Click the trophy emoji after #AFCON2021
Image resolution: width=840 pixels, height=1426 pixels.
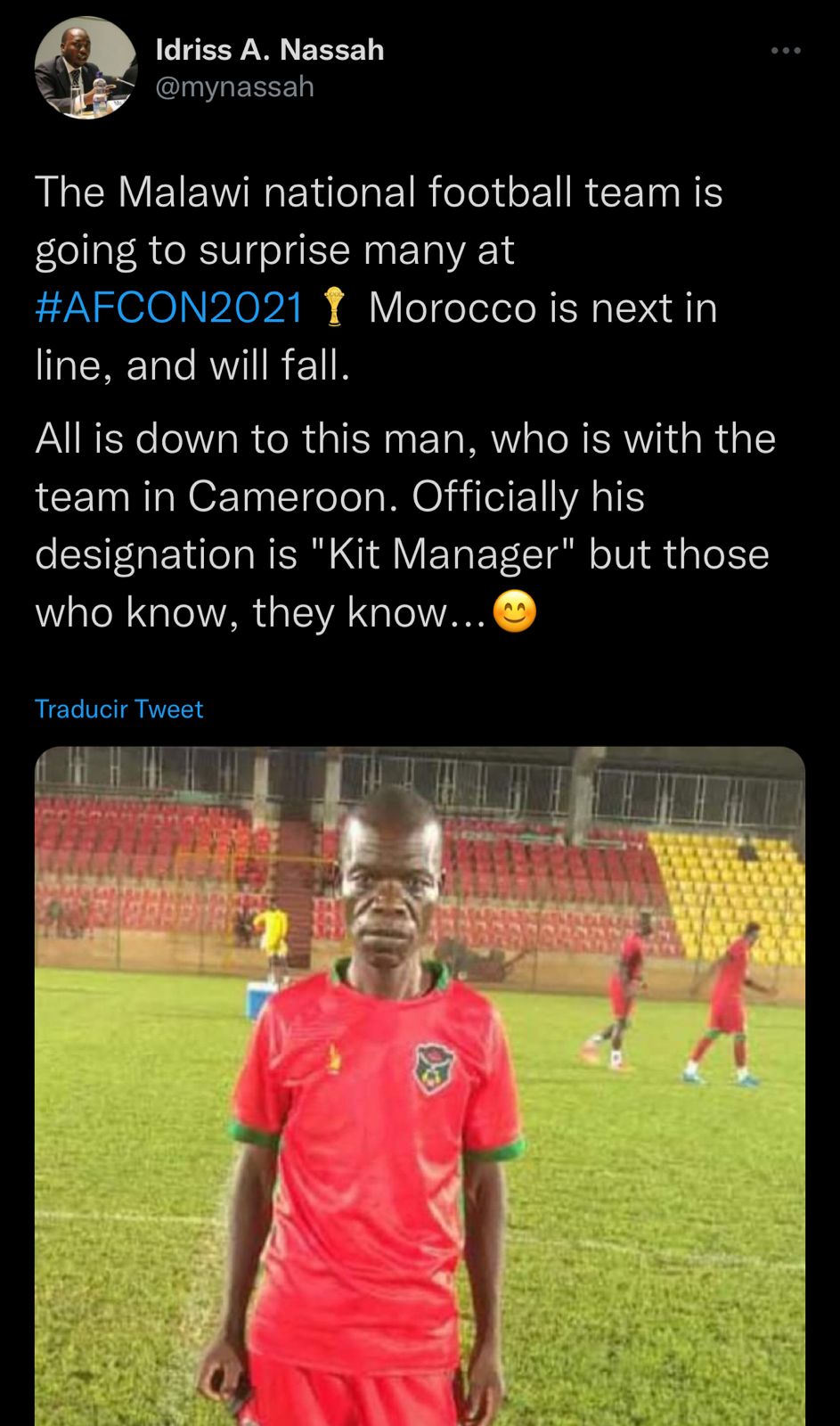pyautogui.click(x=334, y=308)
